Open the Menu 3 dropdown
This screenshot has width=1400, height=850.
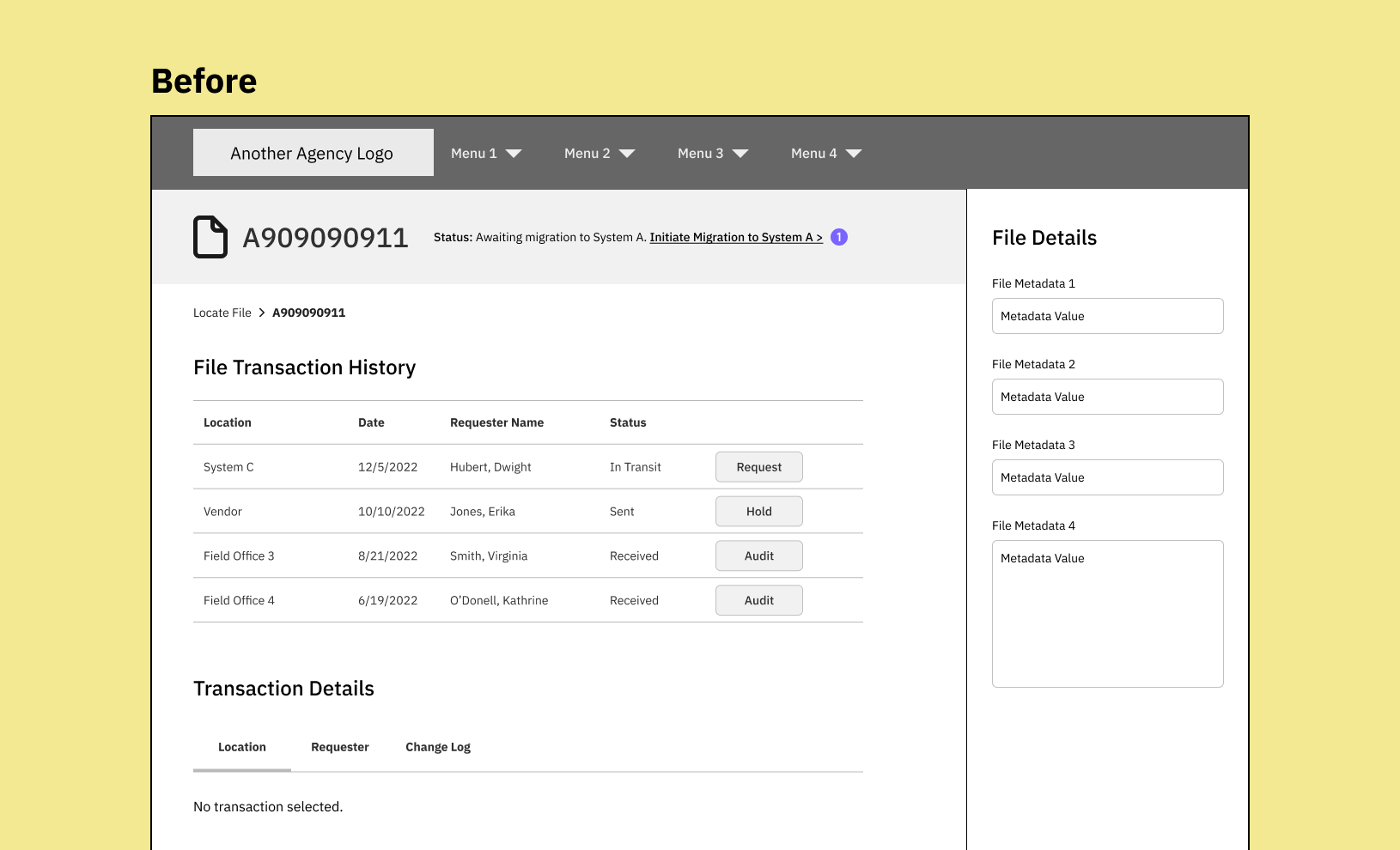point(713,154)
